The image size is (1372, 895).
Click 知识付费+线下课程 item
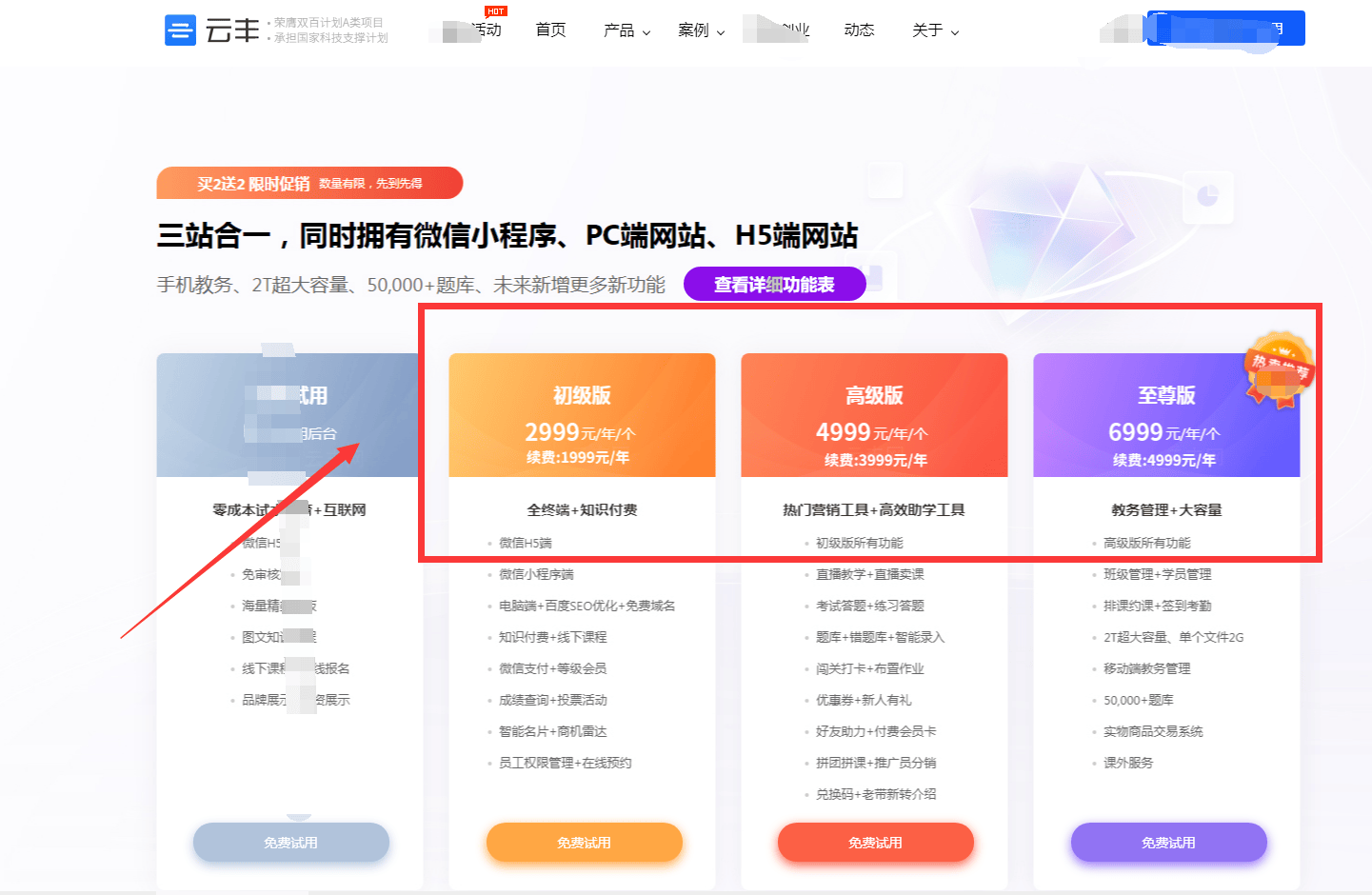(x=552, y=637)
